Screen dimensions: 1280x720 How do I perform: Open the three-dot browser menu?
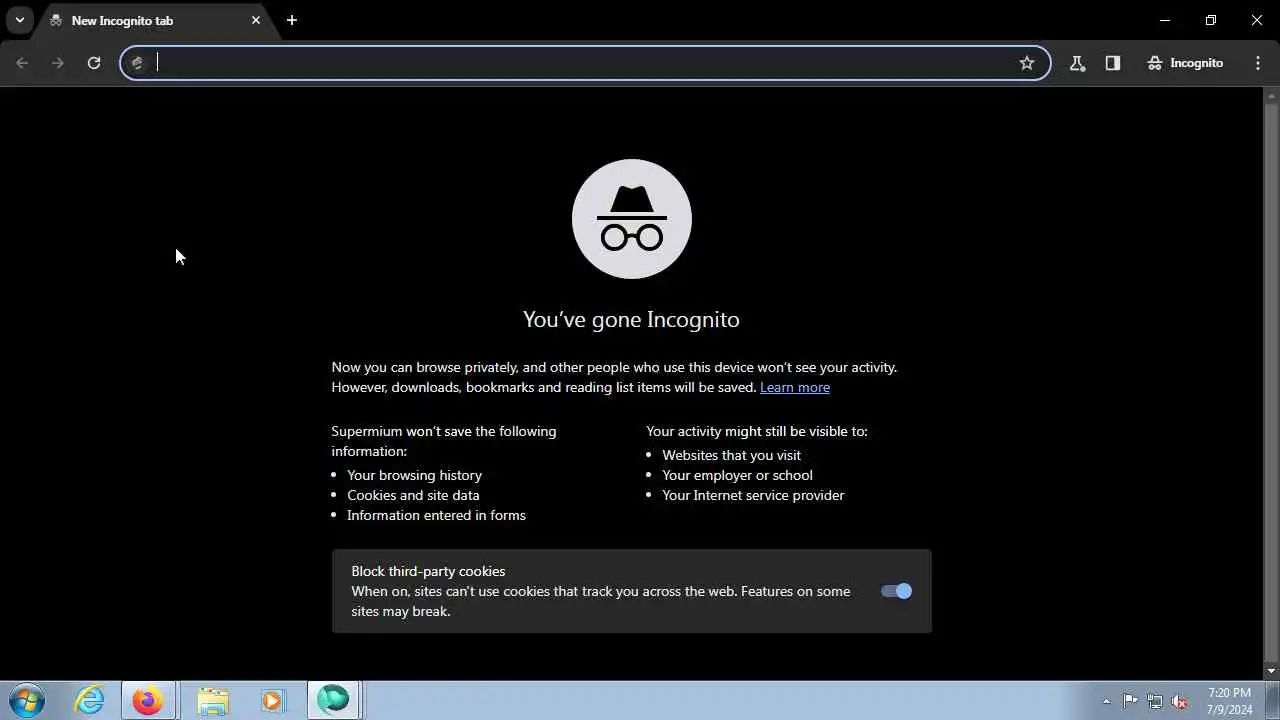(1258, 63)
